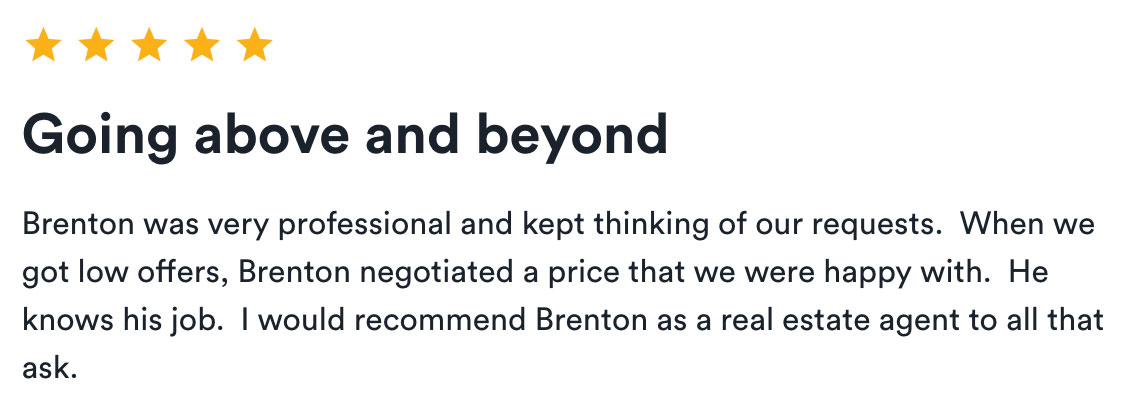The width and height of the screenshot is (1138, 412).
Task: Click the first rating star
Action: point(43,45)
